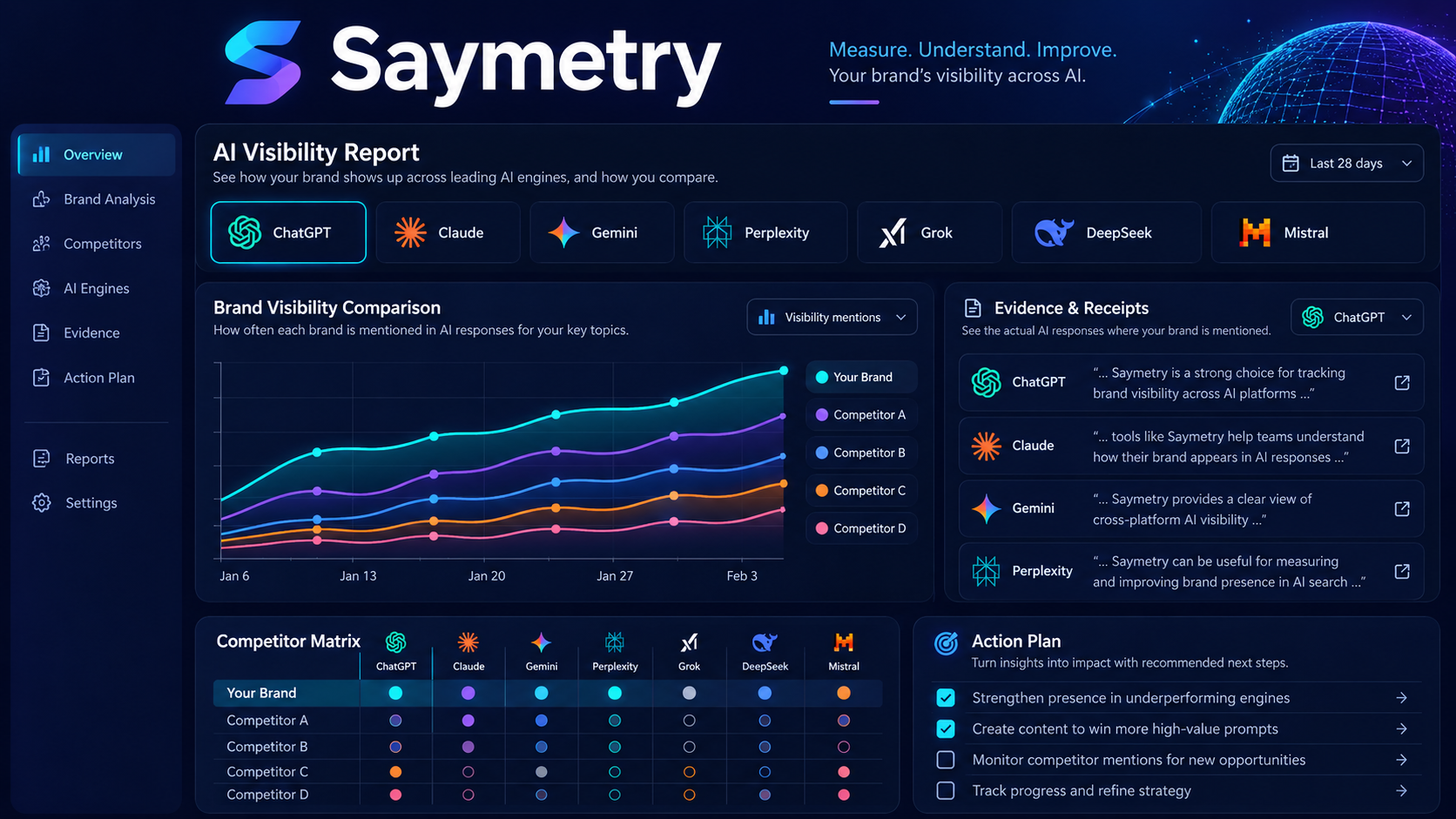Click the DeepSeek whale icon in Competitor Matrix
The width and height of the screenshot is (1456, 819).
click(765, 642)
